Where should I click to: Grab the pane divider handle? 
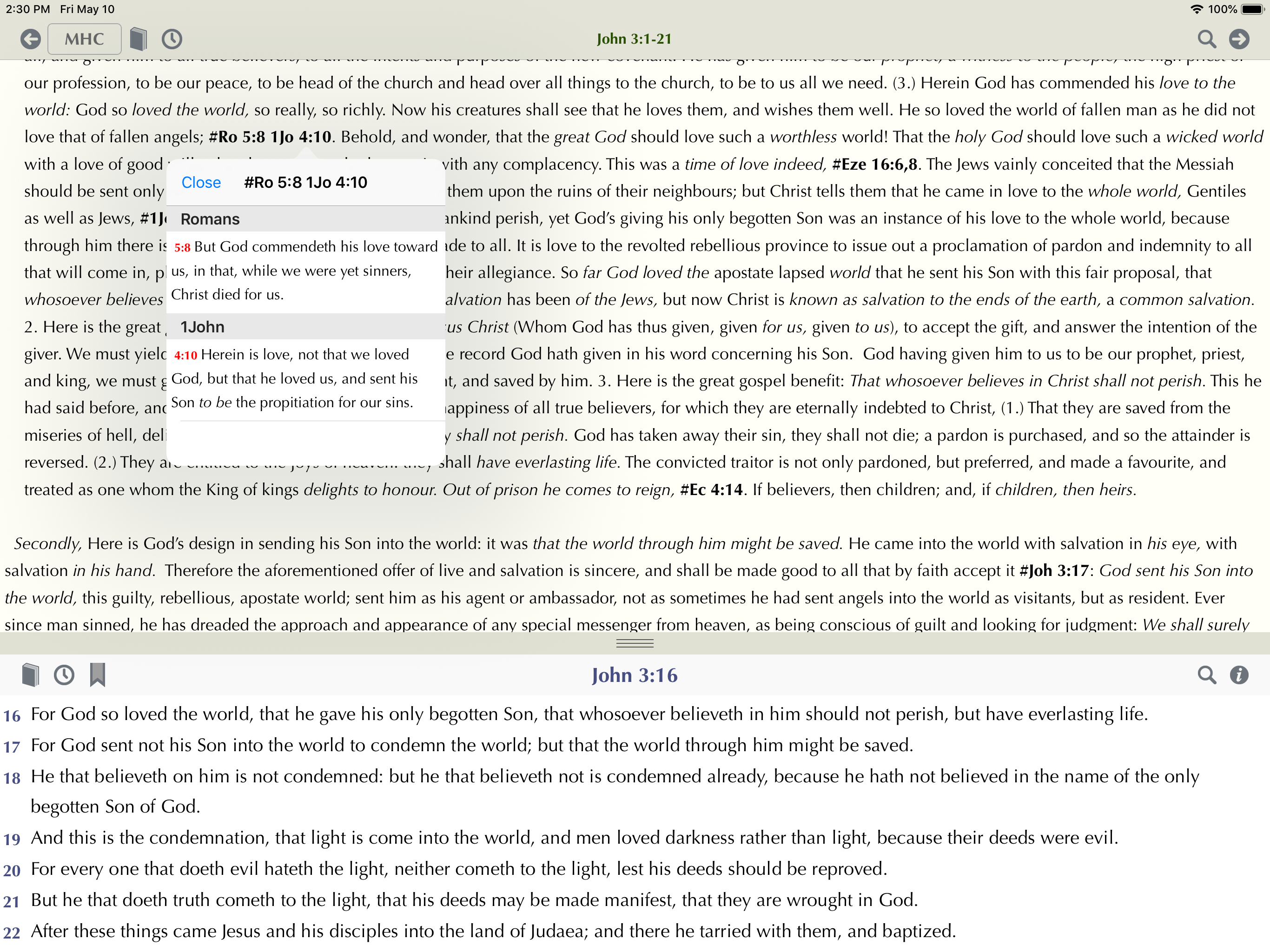click(635, 643)
